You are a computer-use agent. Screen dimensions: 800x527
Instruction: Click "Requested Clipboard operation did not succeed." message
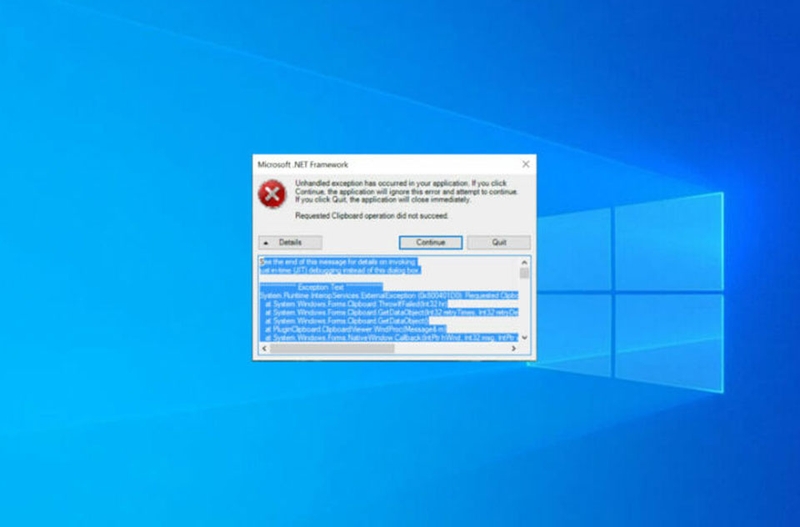(372, 216)
